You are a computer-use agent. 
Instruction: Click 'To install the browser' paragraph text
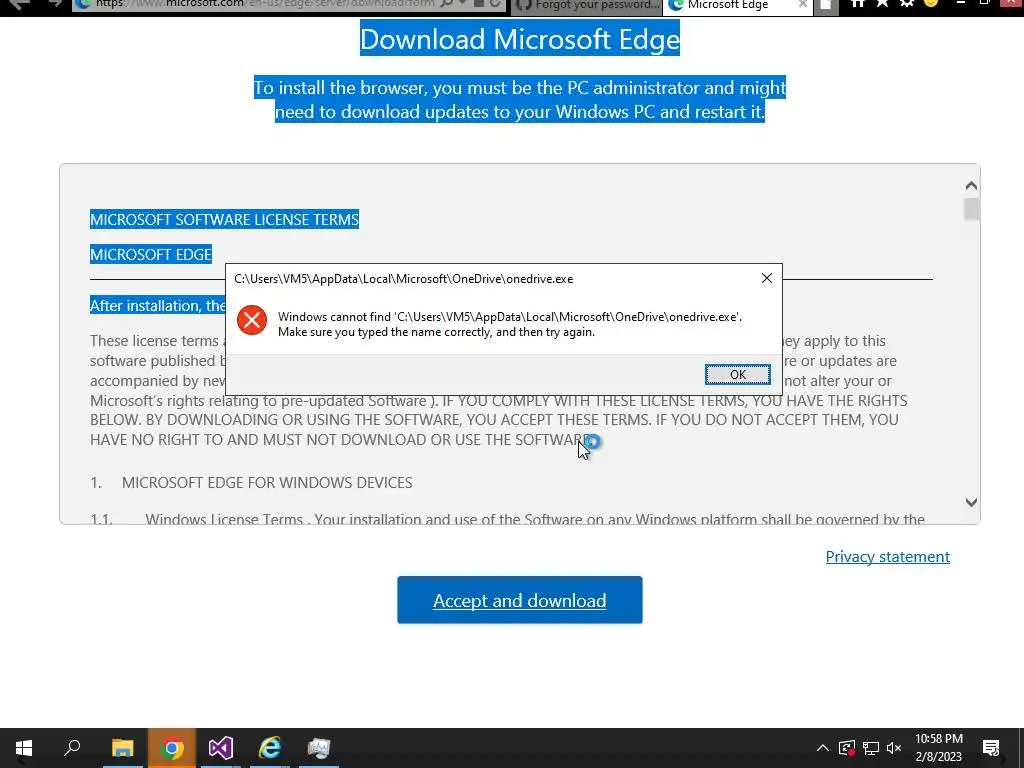[x=520, y=99]
